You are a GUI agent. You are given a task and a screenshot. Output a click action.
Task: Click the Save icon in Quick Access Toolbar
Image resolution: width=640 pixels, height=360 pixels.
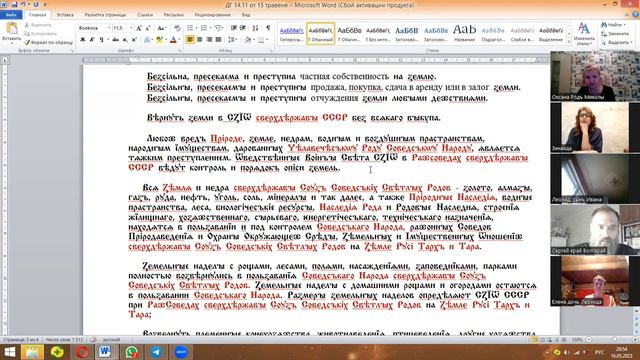point(15,4)
